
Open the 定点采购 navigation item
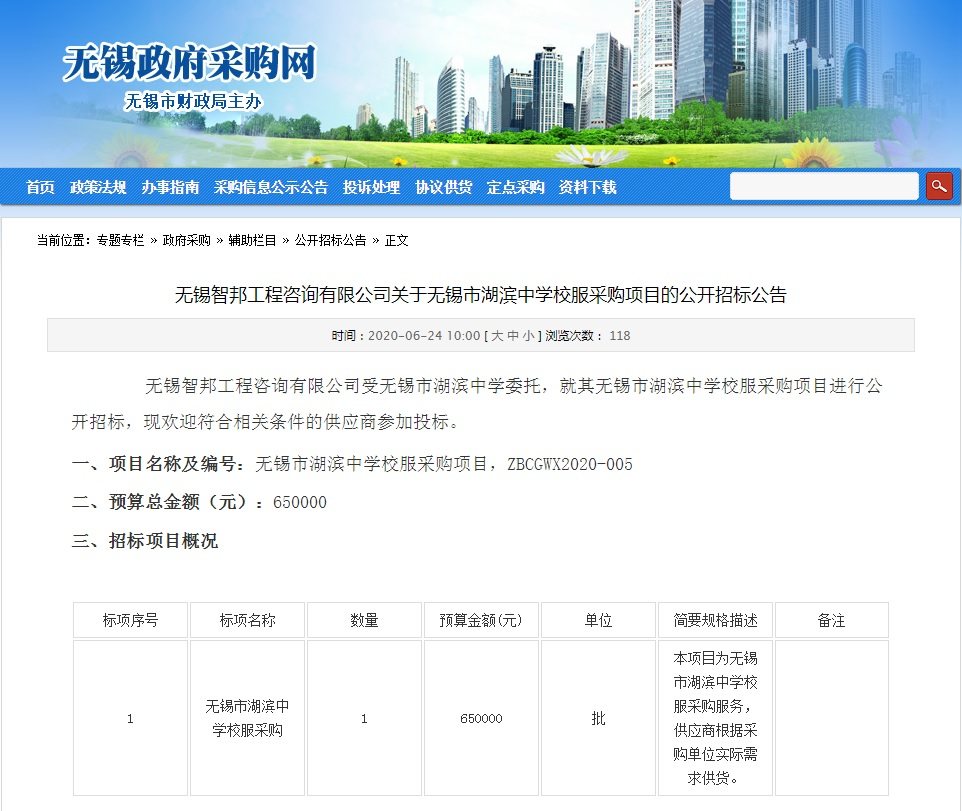pyautogui.click(x=516, y=187)
